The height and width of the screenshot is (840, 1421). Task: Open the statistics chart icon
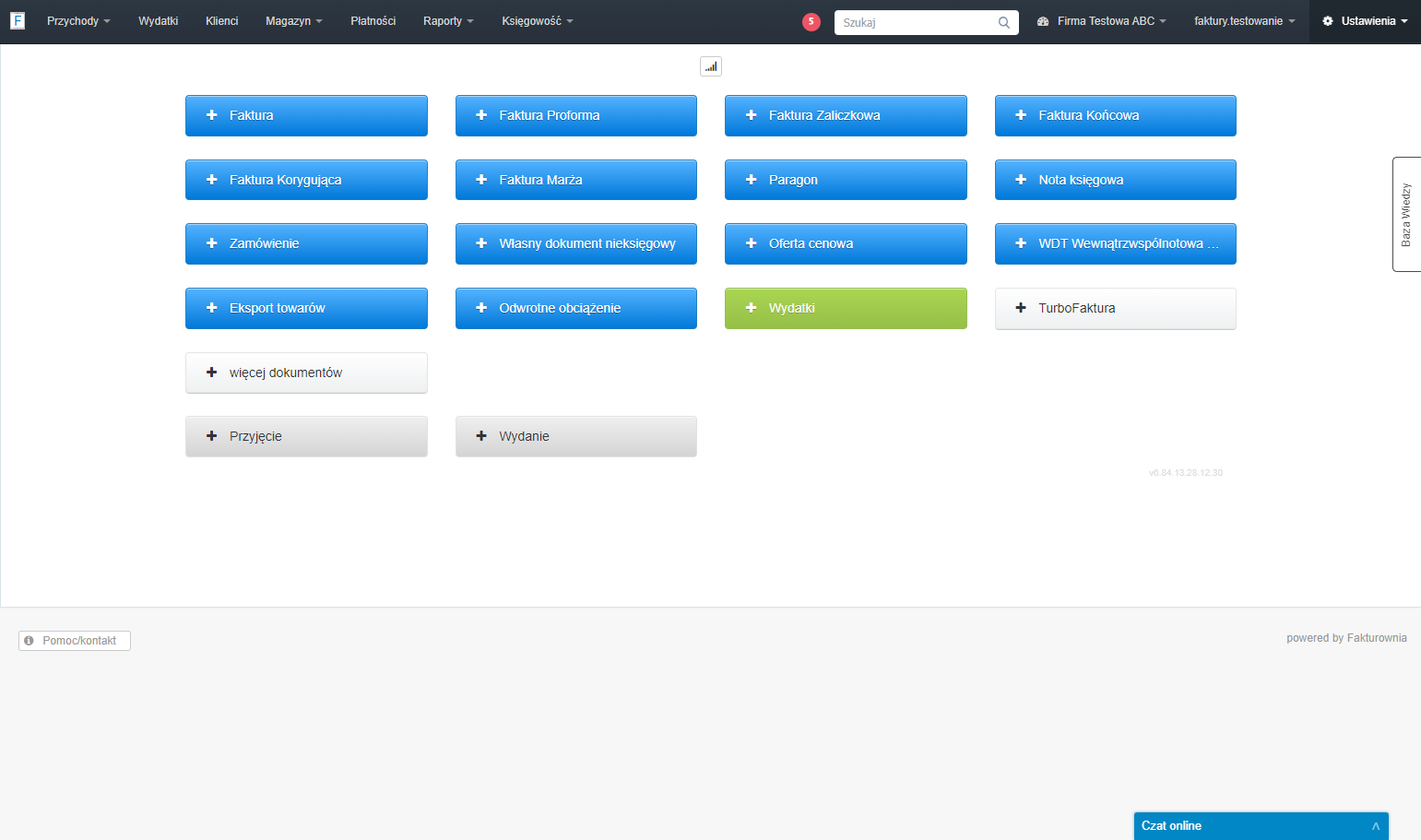point(711,66)
